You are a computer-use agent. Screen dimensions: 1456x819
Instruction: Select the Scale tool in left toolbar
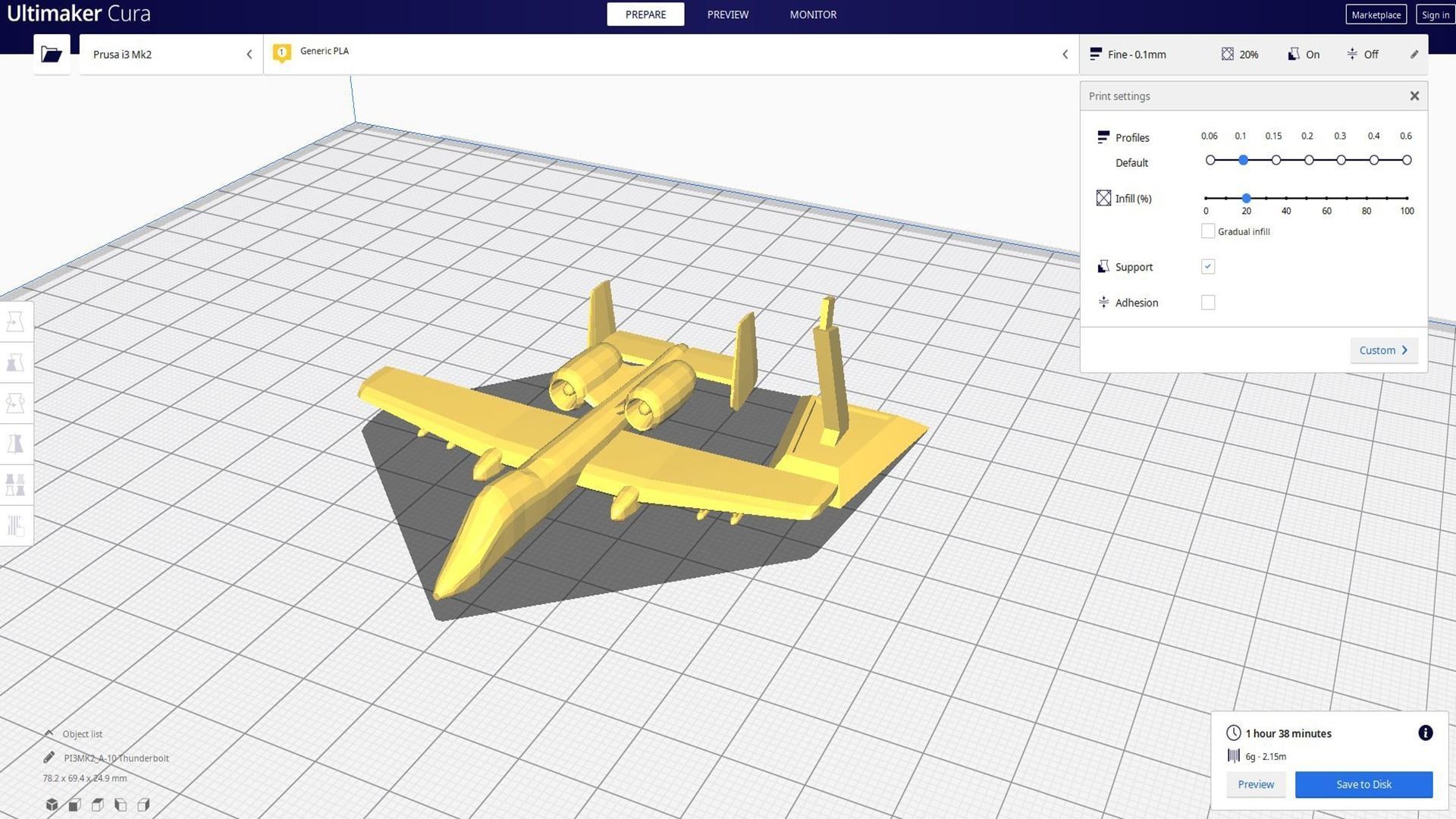(x=16, y=362)
